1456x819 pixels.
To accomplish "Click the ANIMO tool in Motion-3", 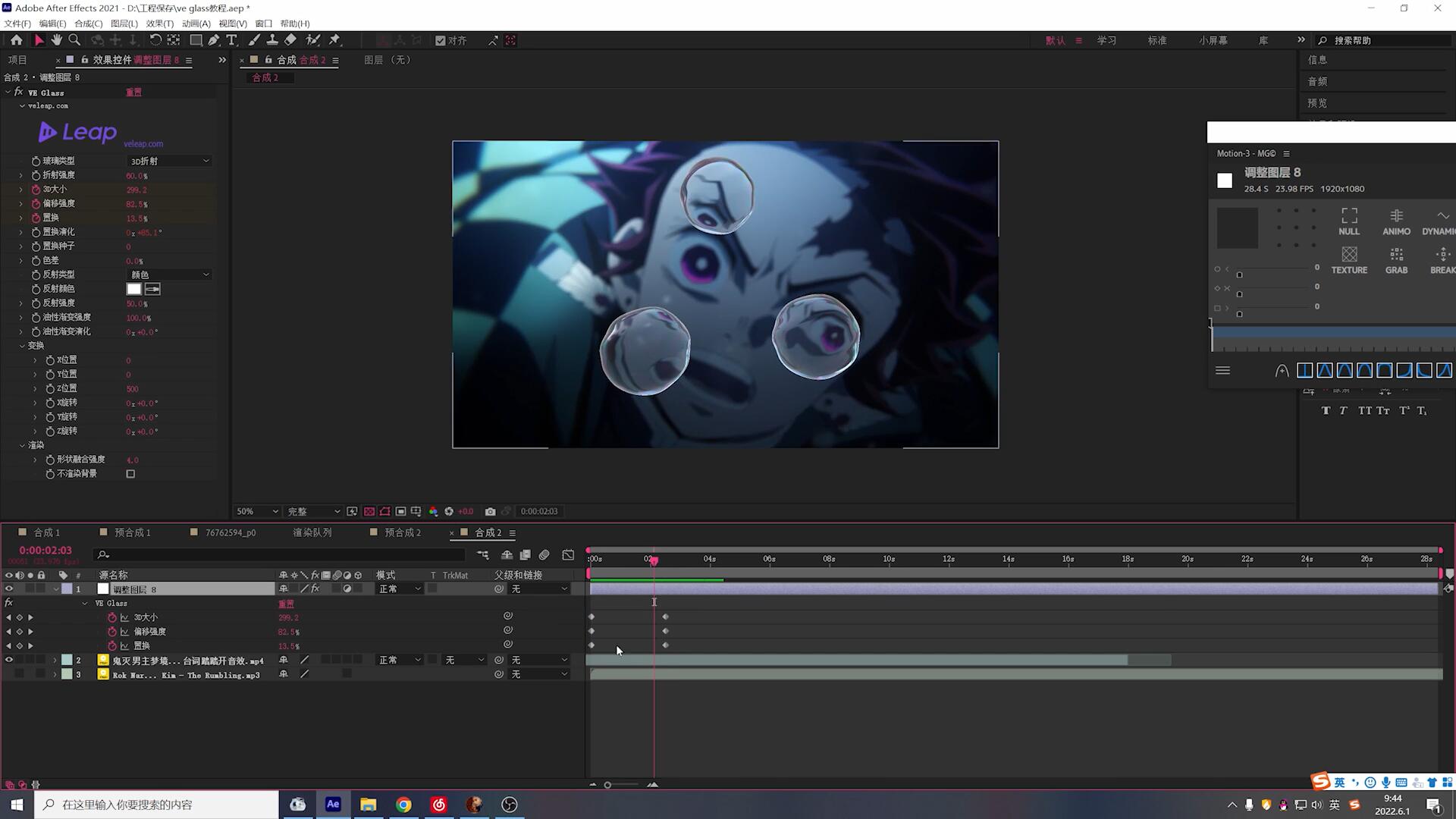I will pyautogui.click(x=1396, y=221).
